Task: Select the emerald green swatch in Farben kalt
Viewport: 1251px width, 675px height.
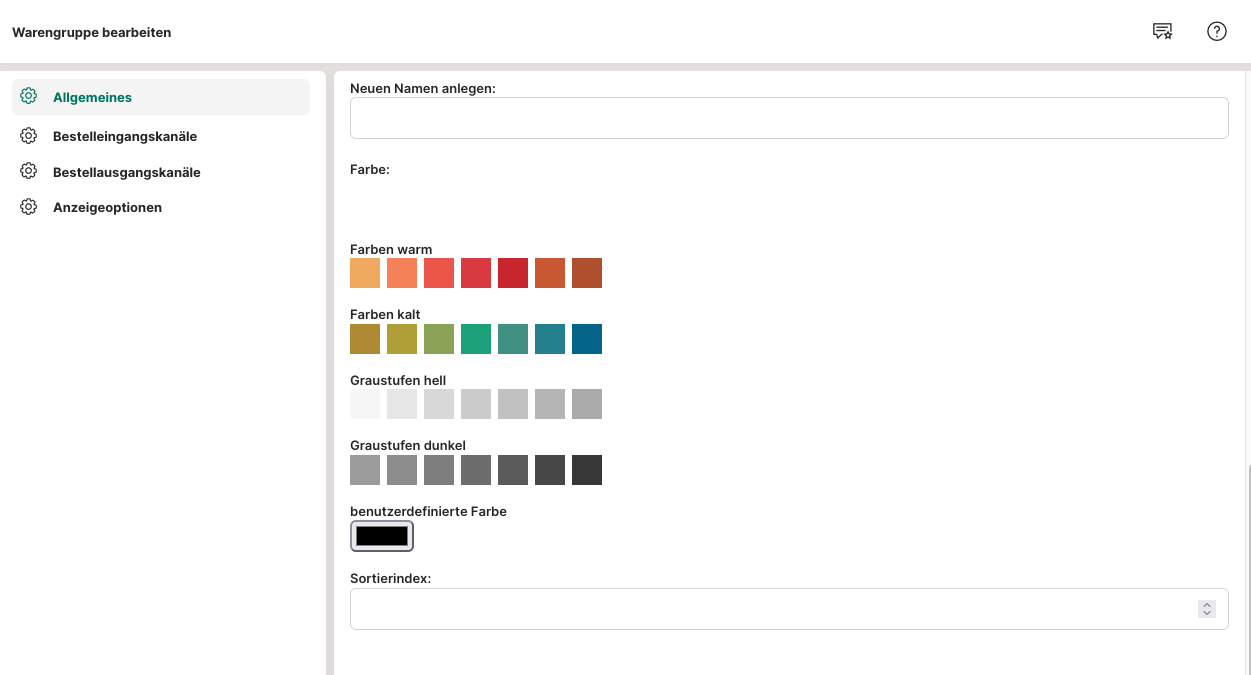Action: coord(476,339)
